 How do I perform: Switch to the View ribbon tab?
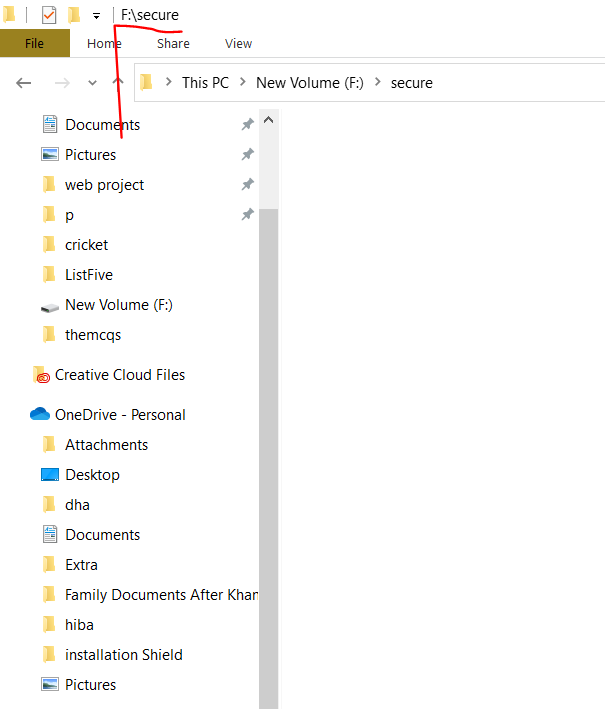(239, 43)
